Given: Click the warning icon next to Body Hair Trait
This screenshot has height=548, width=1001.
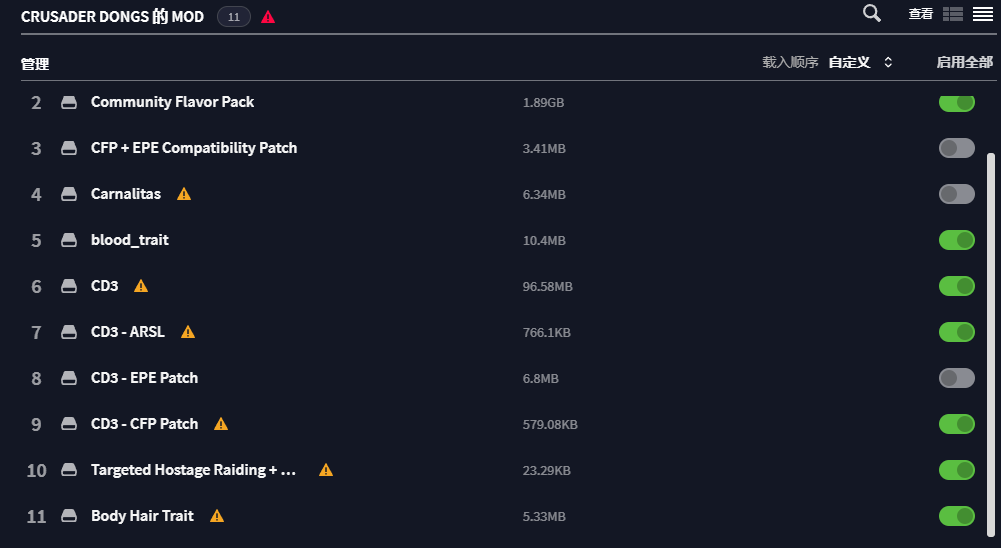Looking at the screenshot, I should tap(217, 516).
